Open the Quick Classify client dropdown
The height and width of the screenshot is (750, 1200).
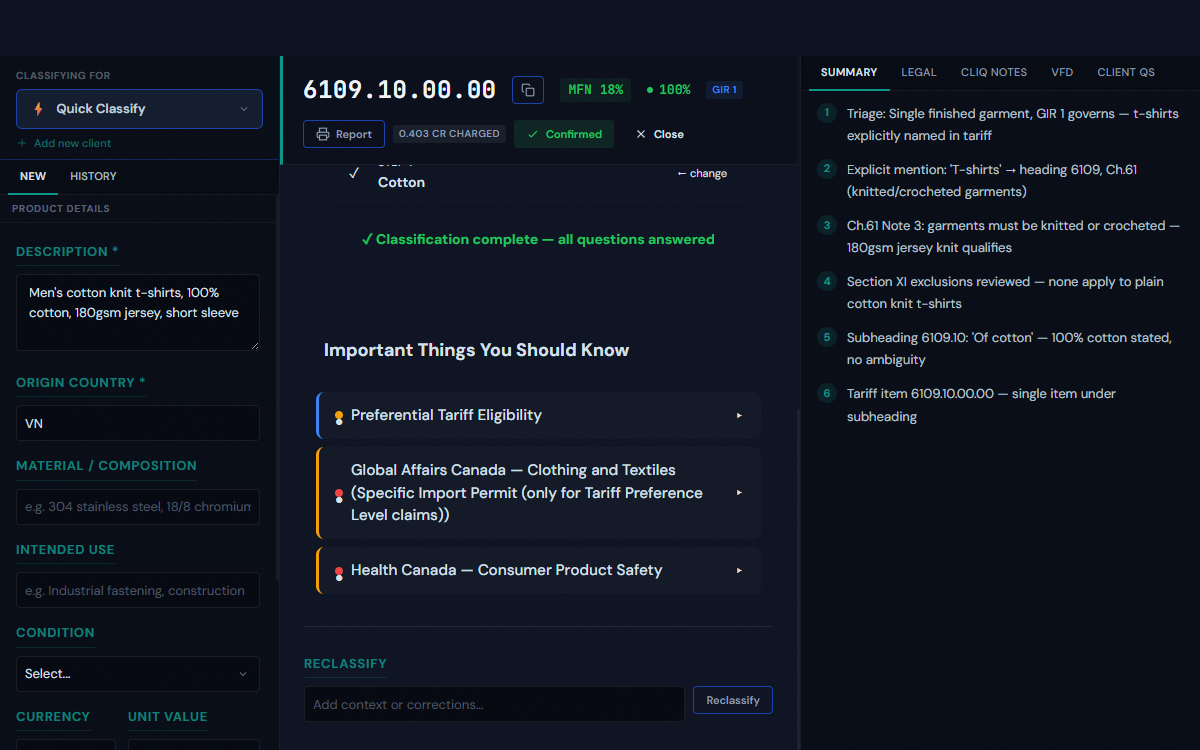[x=139, y=109]
